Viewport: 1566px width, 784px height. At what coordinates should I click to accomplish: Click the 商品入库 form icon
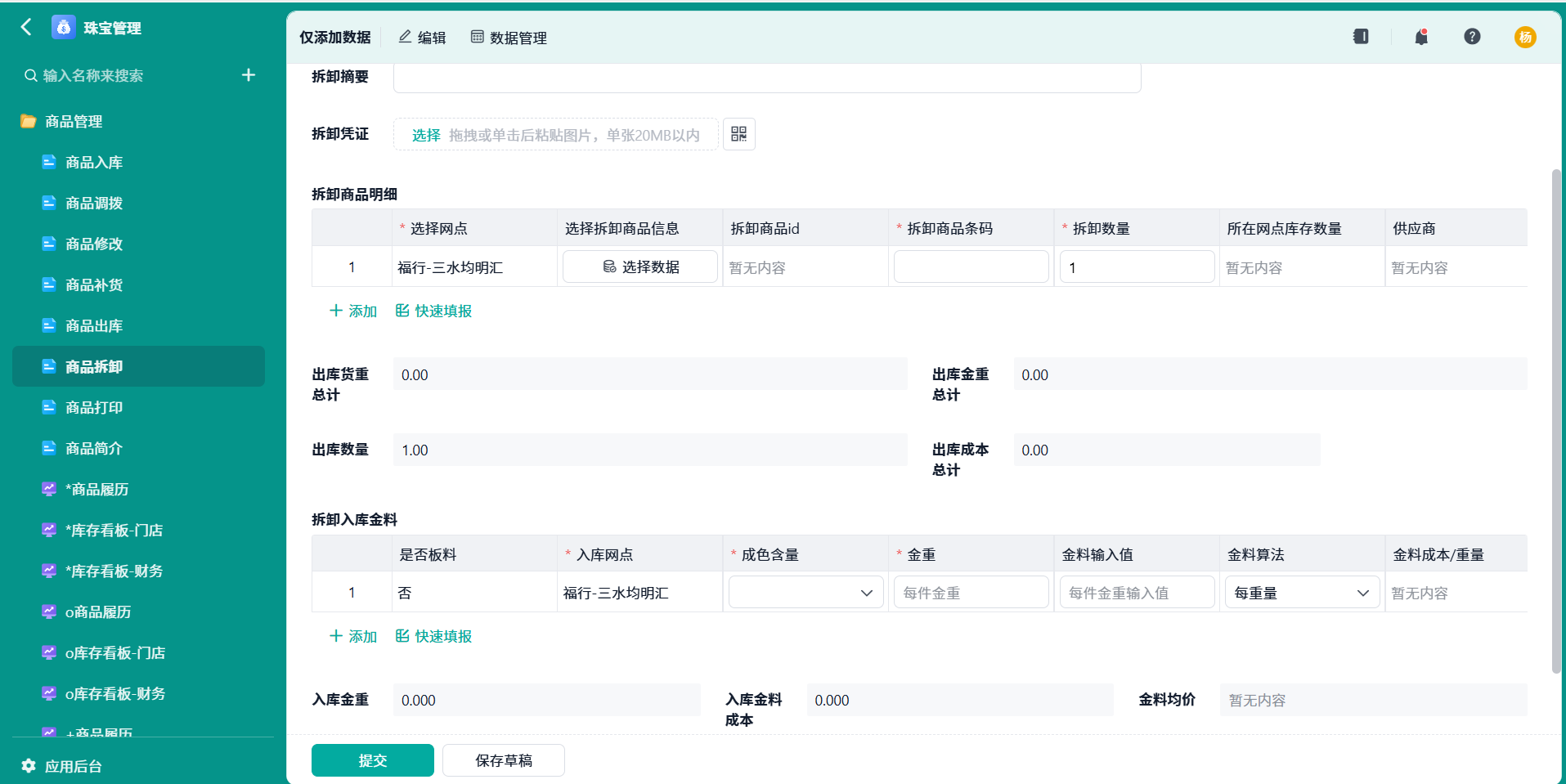point(49,162)
